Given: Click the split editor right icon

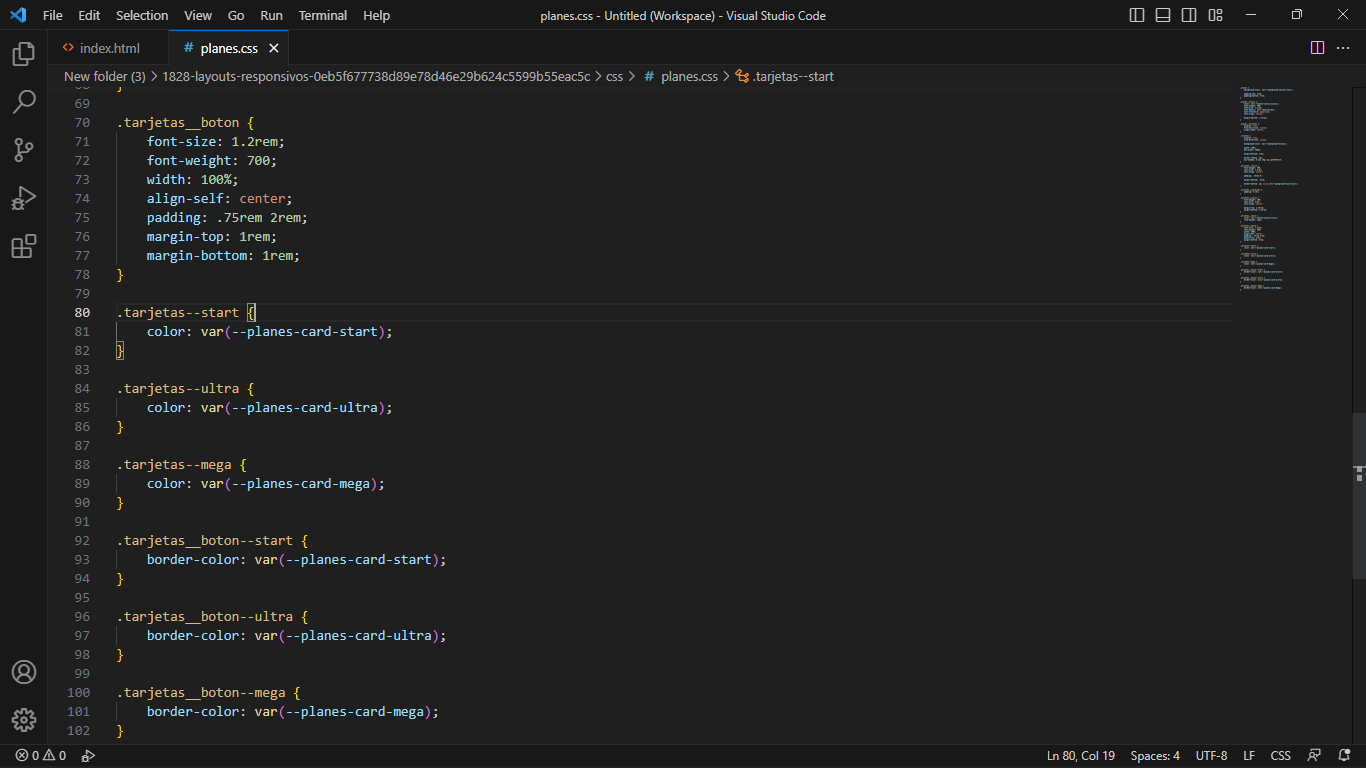Looking at the screenshot, I should pyautogui.click(x=1317, y=48).
